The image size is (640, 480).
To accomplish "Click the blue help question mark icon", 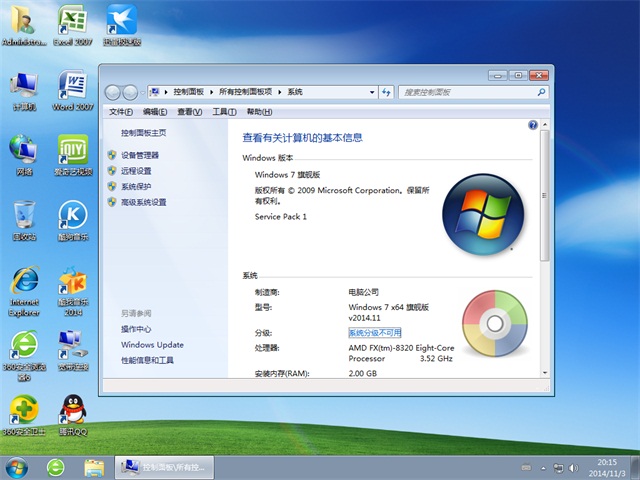I will [x=533, y=126].
